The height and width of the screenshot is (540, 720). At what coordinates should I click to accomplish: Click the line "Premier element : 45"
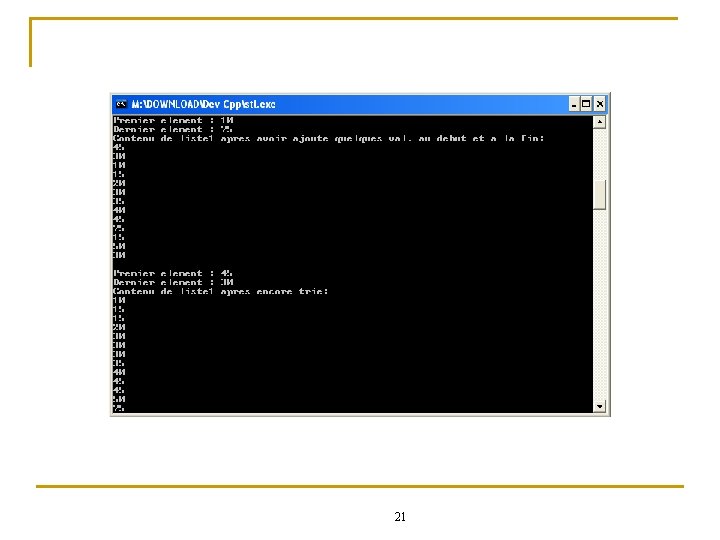tap(173, 273)
